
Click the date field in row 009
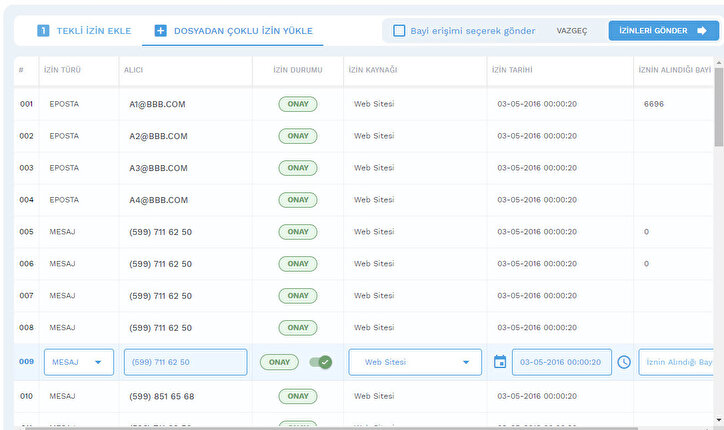click(561, 362)
